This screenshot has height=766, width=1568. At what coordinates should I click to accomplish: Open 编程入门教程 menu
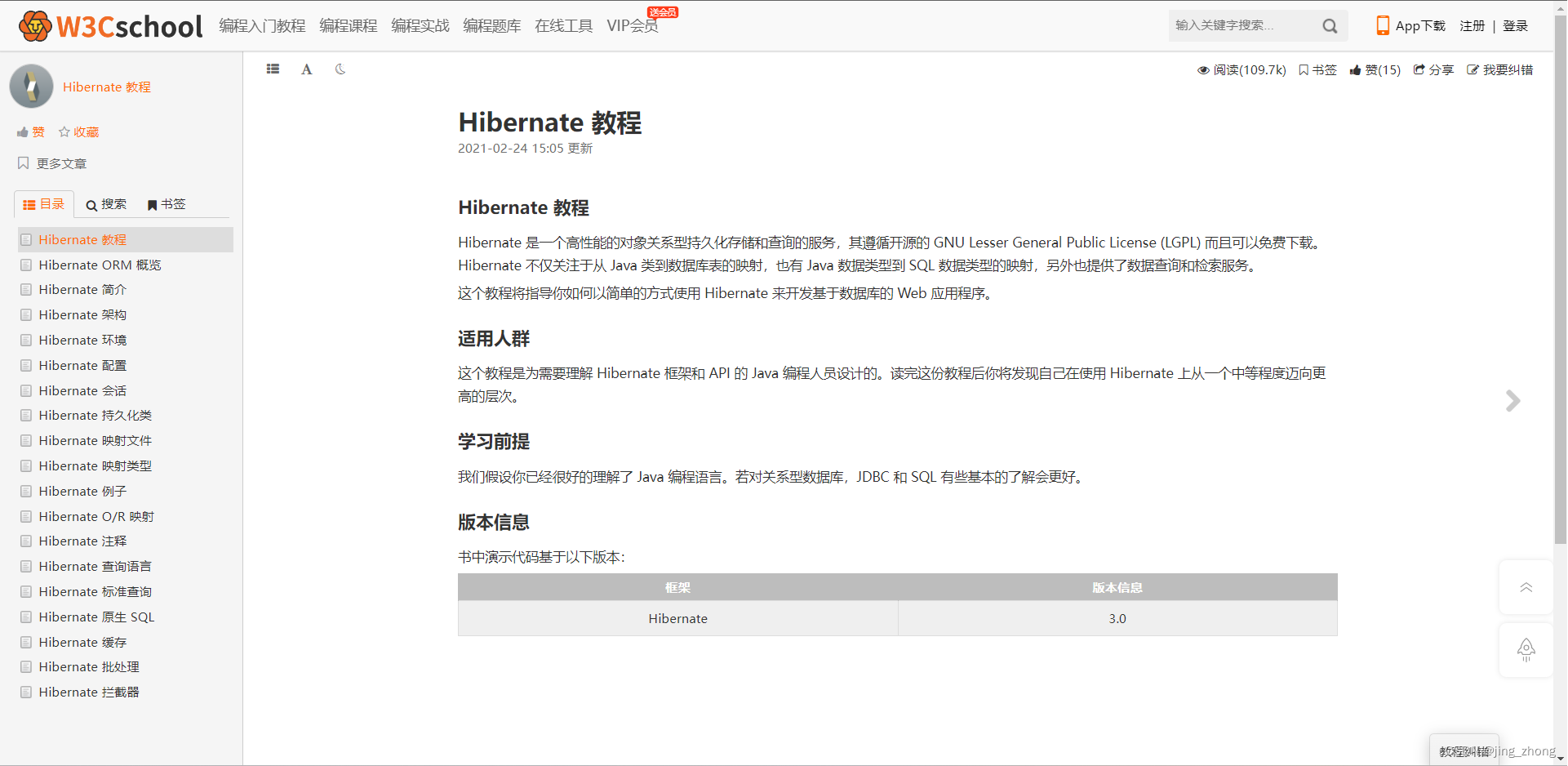pyautogui.click(x=262, y=26)
